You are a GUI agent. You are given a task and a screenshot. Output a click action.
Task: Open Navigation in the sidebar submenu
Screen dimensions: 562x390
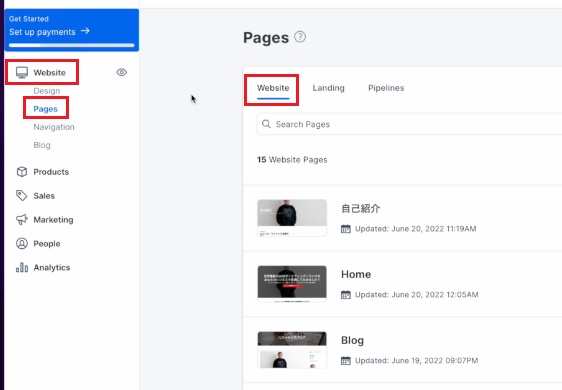click(x=54, y=127)
